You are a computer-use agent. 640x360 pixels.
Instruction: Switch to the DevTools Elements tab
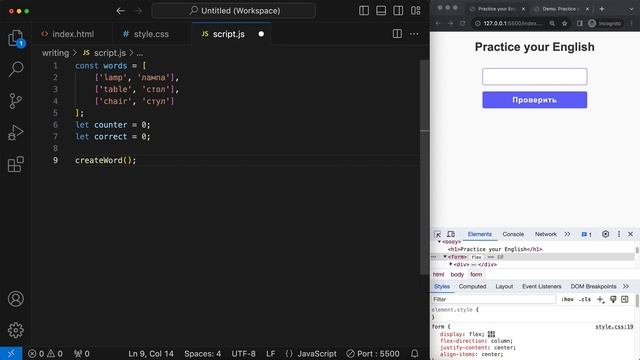coord(480,234)
